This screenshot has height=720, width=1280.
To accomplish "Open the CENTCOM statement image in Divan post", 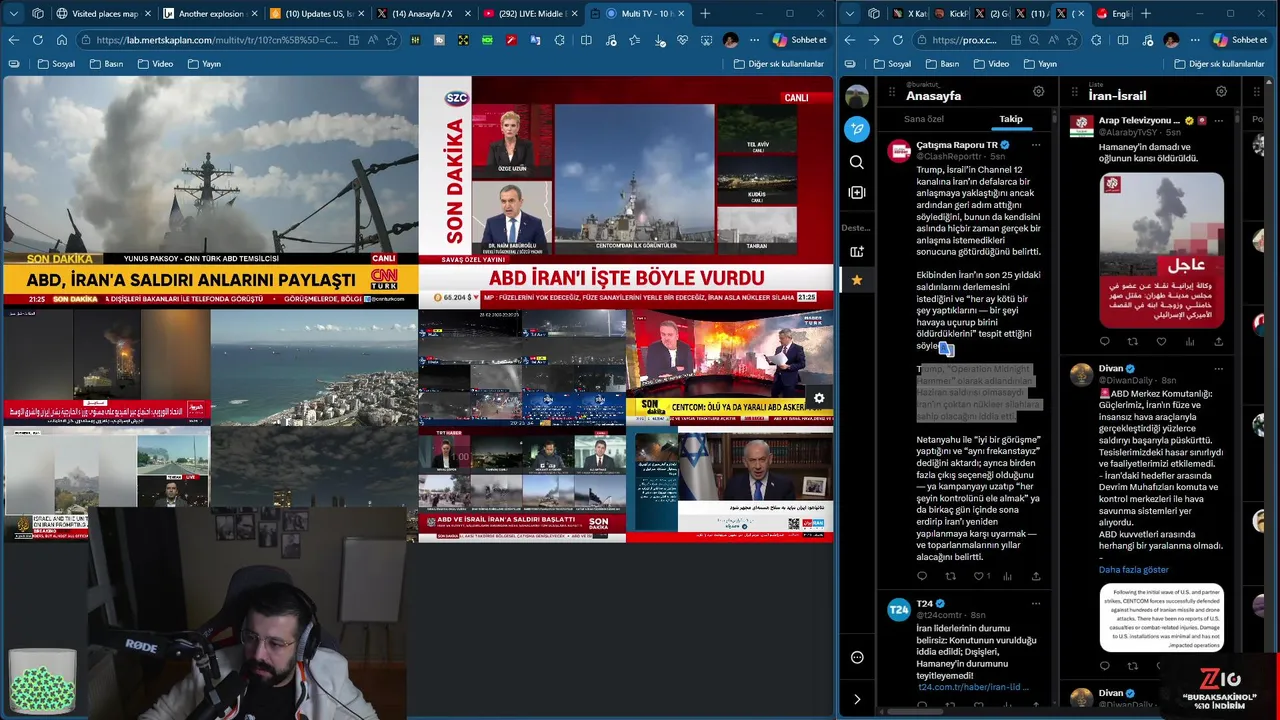I will (x=1161, y=618).
